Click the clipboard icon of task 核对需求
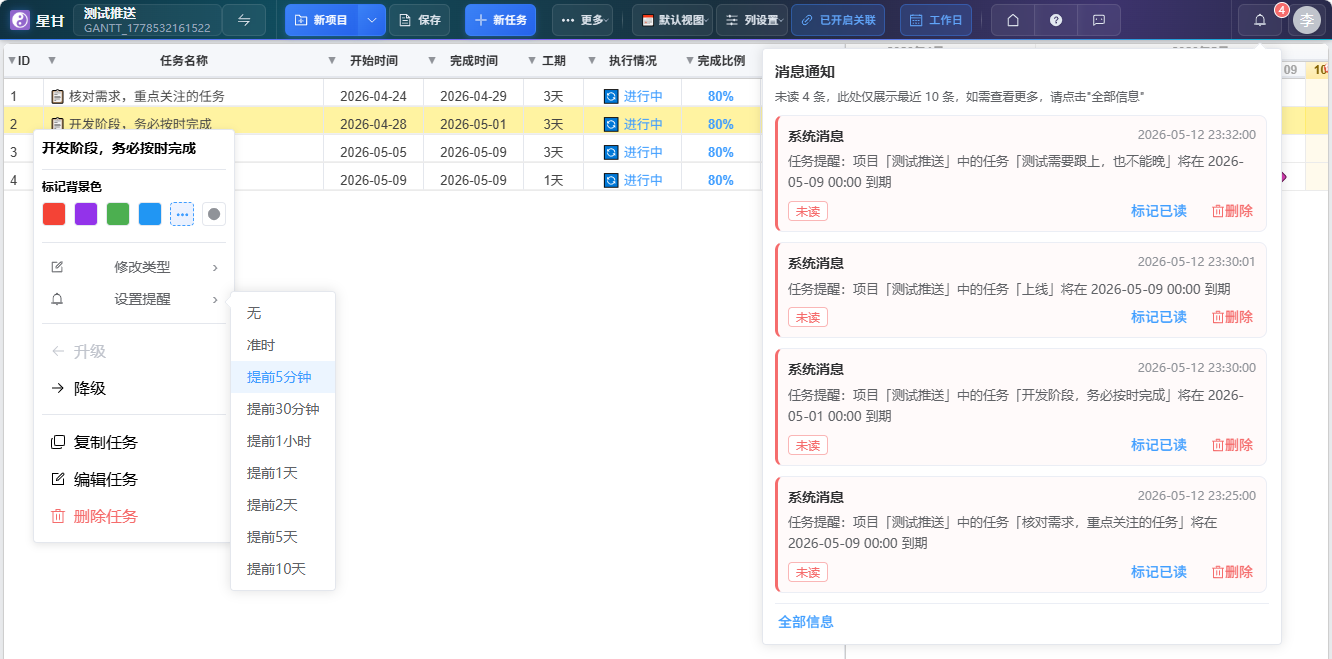 tap(57, 96)
